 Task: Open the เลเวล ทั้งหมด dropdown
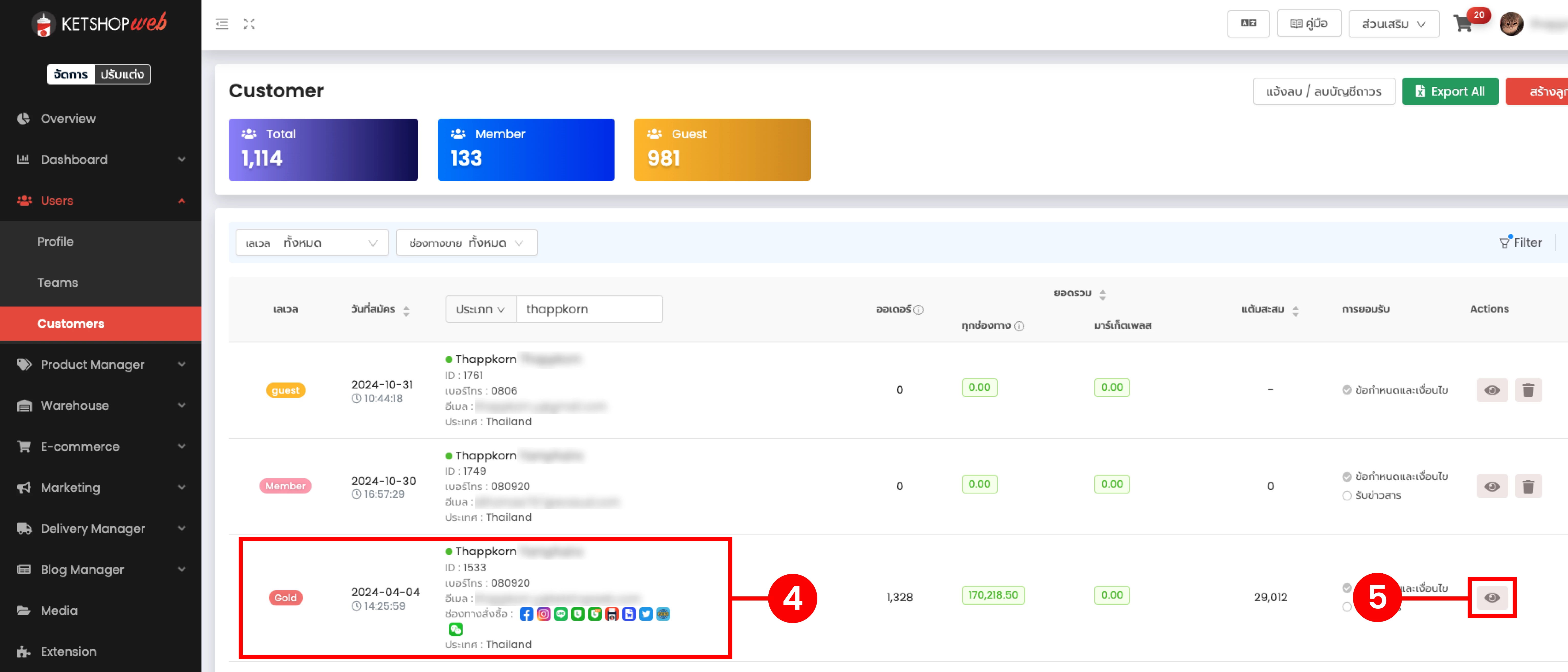pos(312,242)
